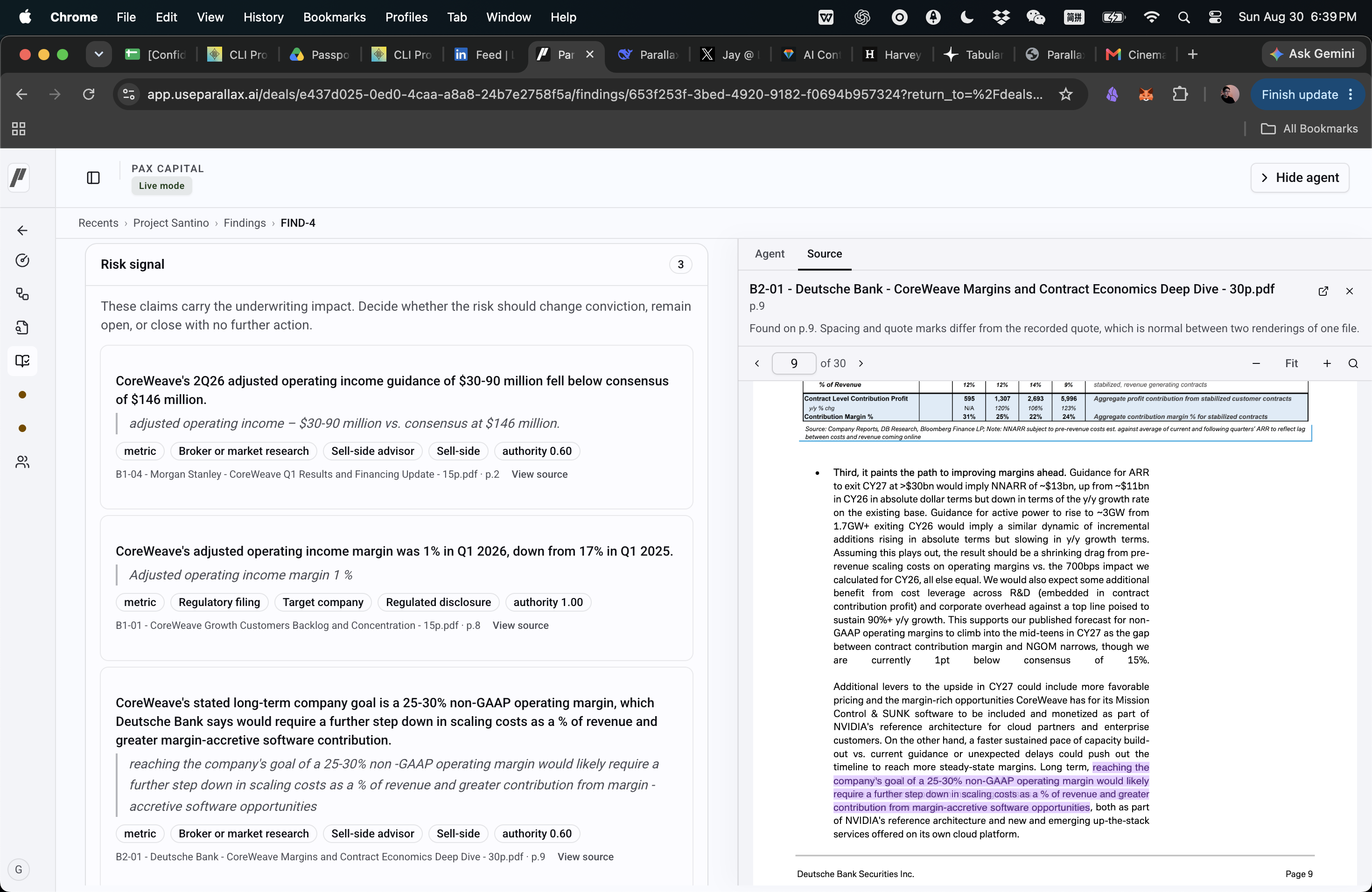Image resolution: width=1372 pixels, height=892 pixels.
Task: Go back using the sidebar arrow icon
Action: [22, 230]
